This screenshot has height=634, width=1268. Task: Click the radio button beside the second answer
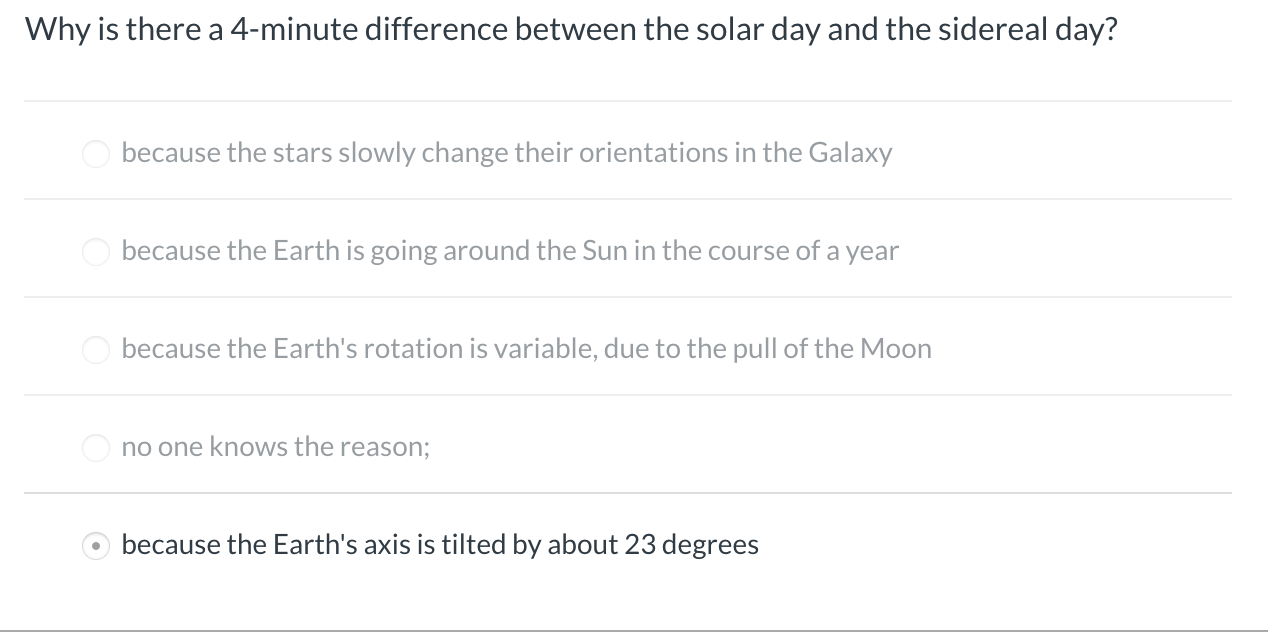96,252
